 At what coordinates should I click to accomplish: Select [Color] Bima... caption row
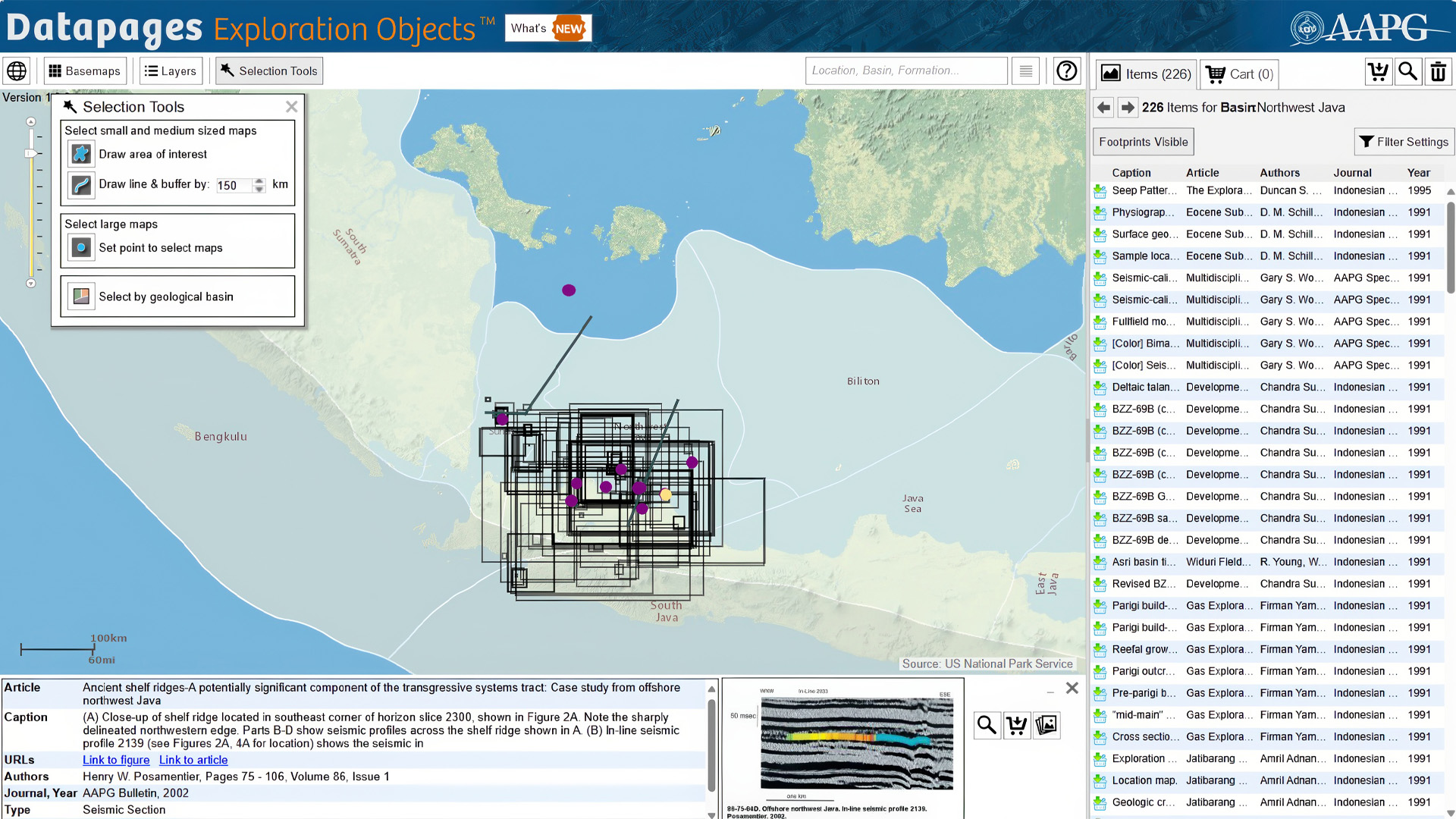tap(1145, 344)
